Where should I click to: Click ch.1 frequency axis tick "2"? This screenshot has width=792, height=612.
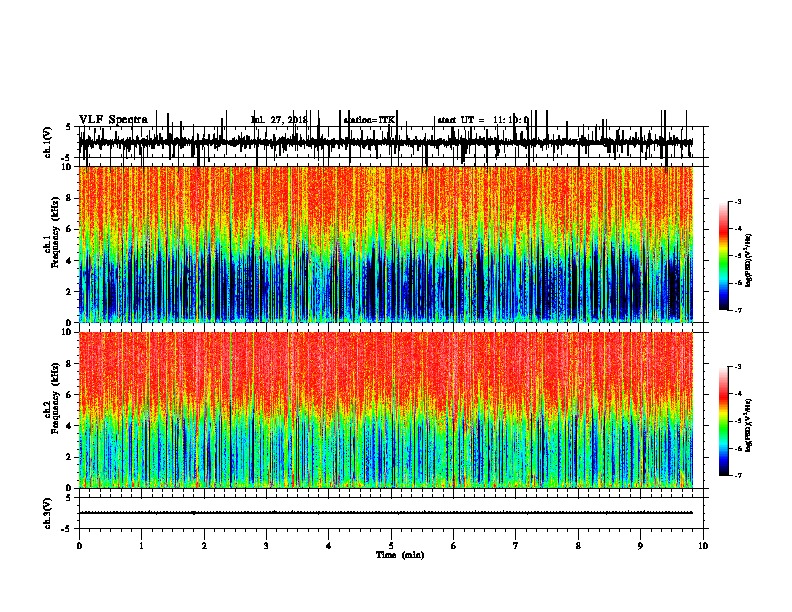click(70, 291)
